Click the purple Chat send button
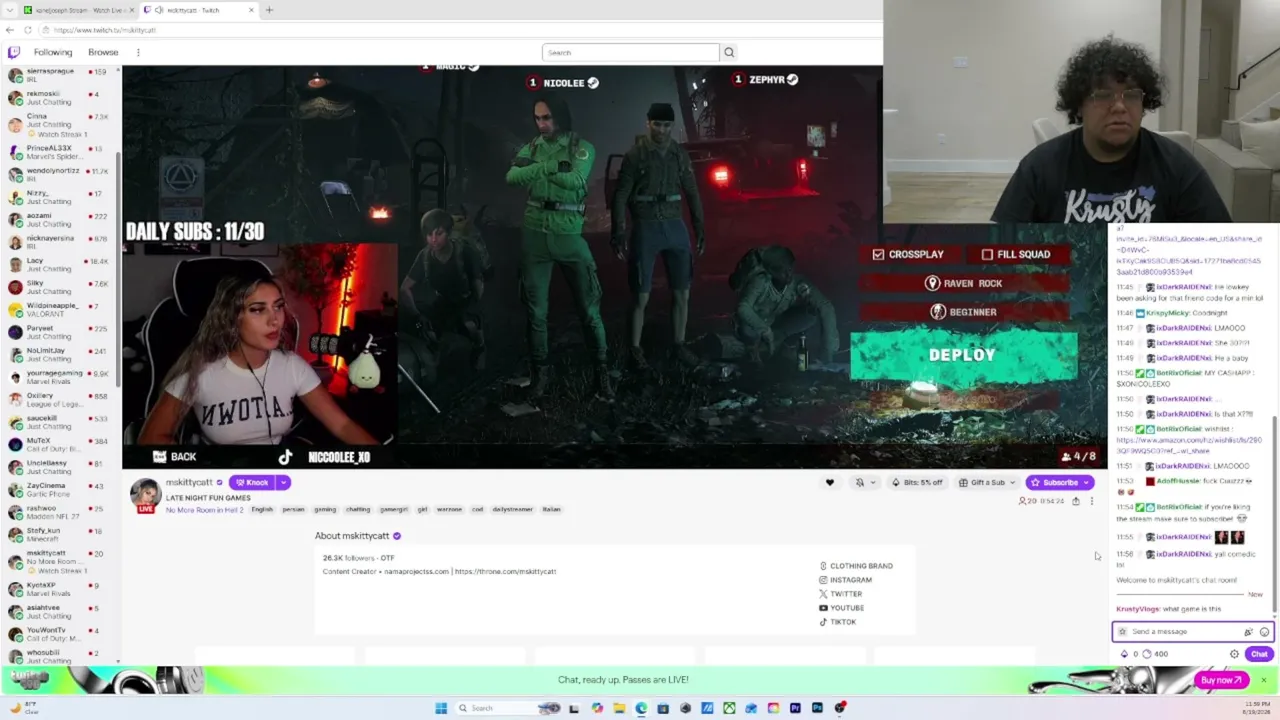The image size is (1280, 720). pyautogui.click(x=1259, y=654)
